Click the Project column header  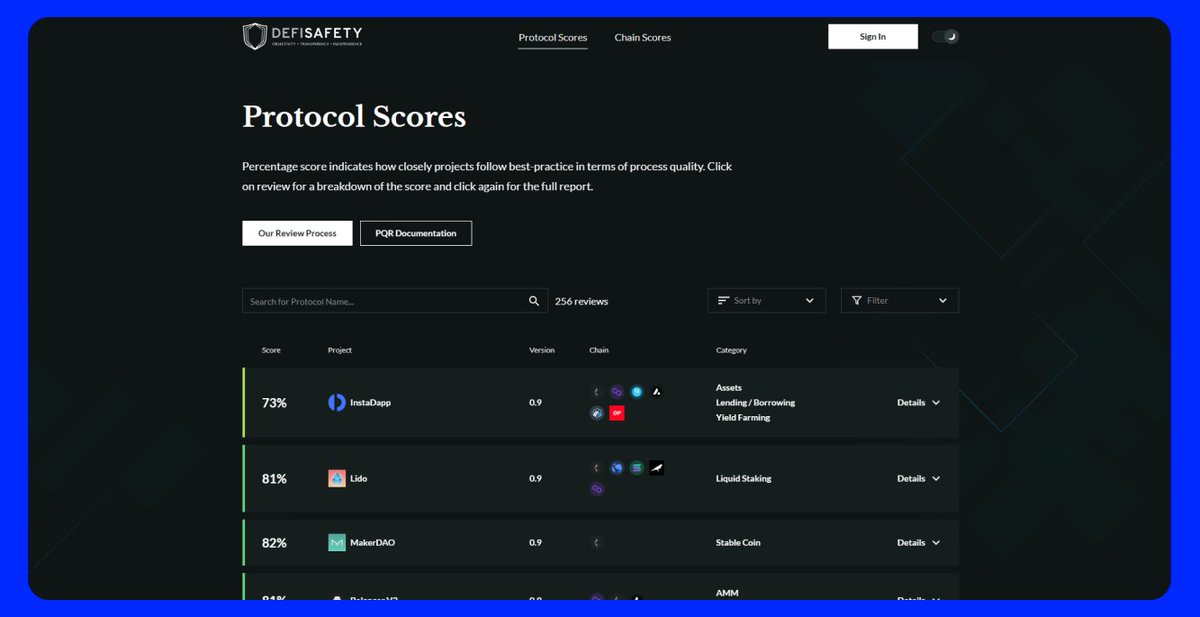[x=340, y=351]
